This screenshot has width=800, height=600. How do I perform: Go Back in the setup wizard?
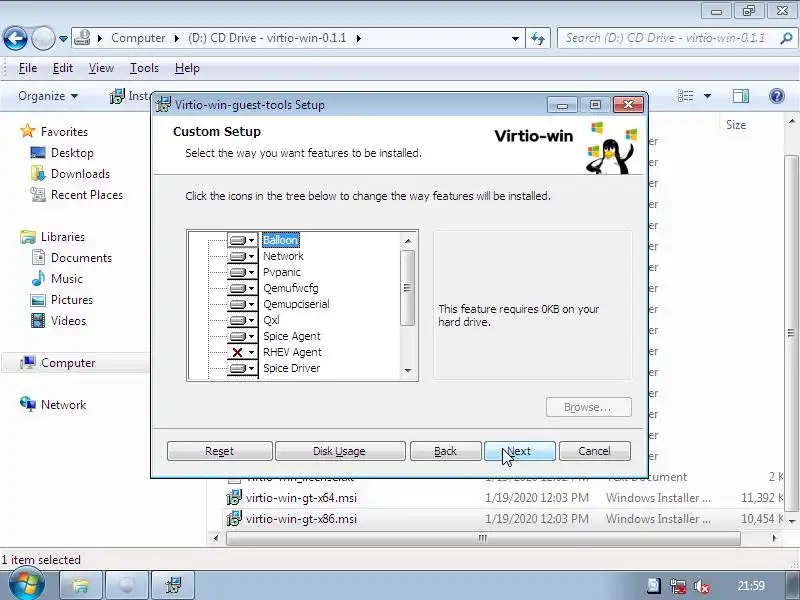[x=445, y=451]
